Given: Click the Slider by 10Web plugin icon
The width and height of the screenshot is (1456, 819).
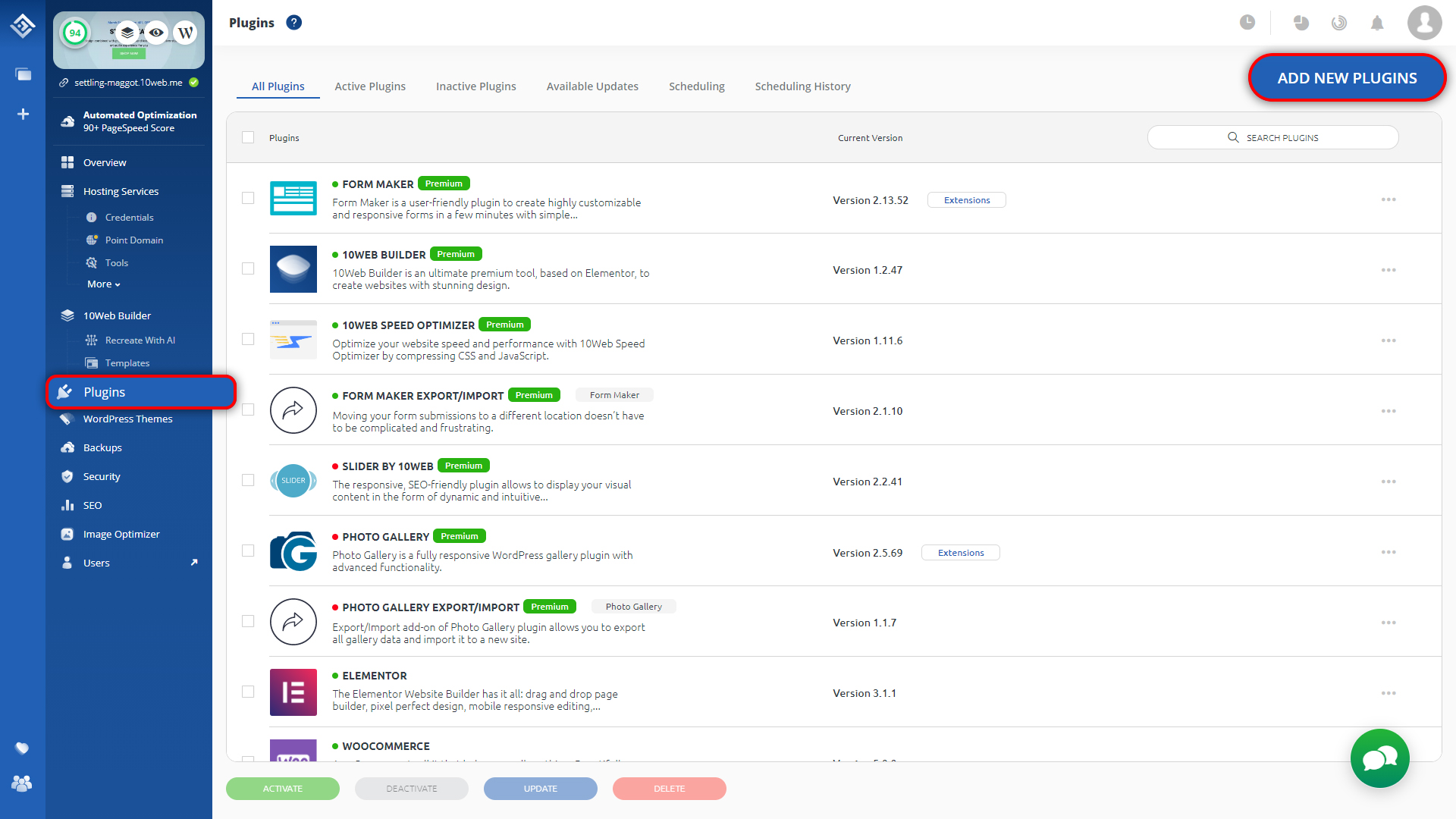Looking at the screenshot, I should point(293,480).
